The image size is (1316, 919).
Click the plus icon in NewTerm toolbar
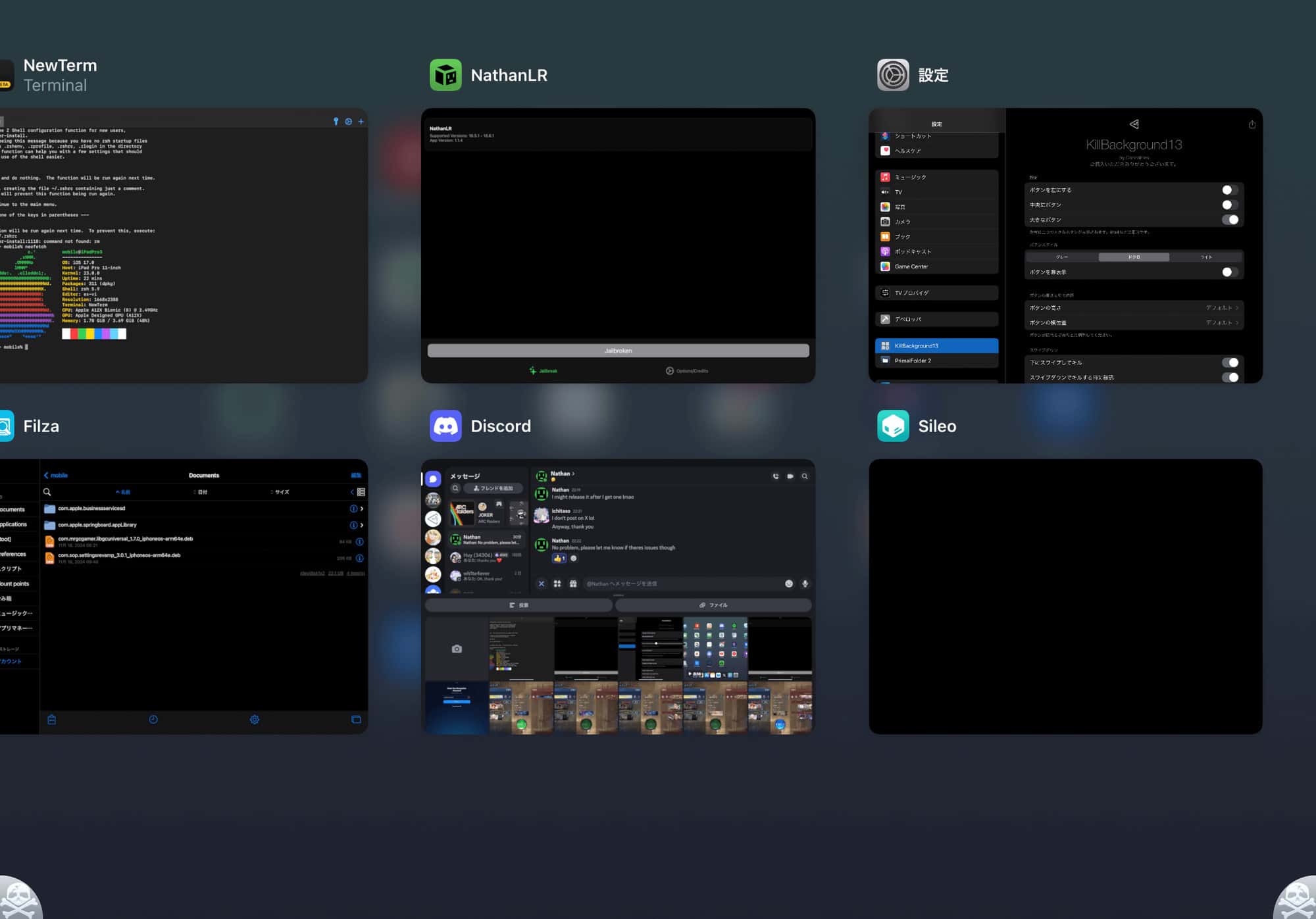361,122
